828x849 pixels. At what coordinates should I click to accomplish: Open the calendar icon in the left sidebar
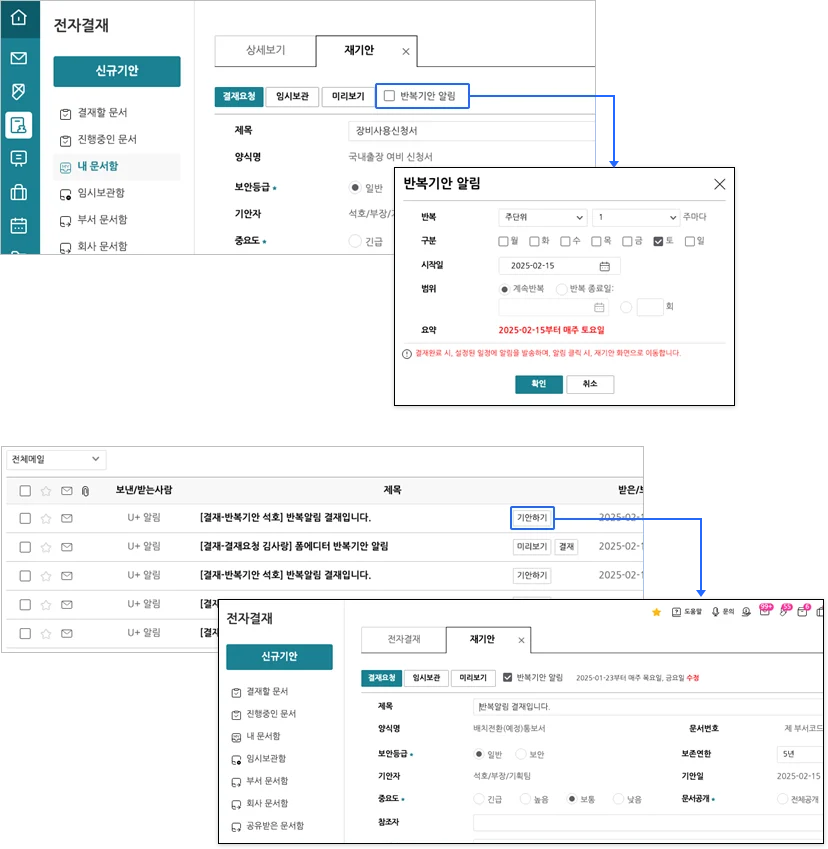coord(18,225)
